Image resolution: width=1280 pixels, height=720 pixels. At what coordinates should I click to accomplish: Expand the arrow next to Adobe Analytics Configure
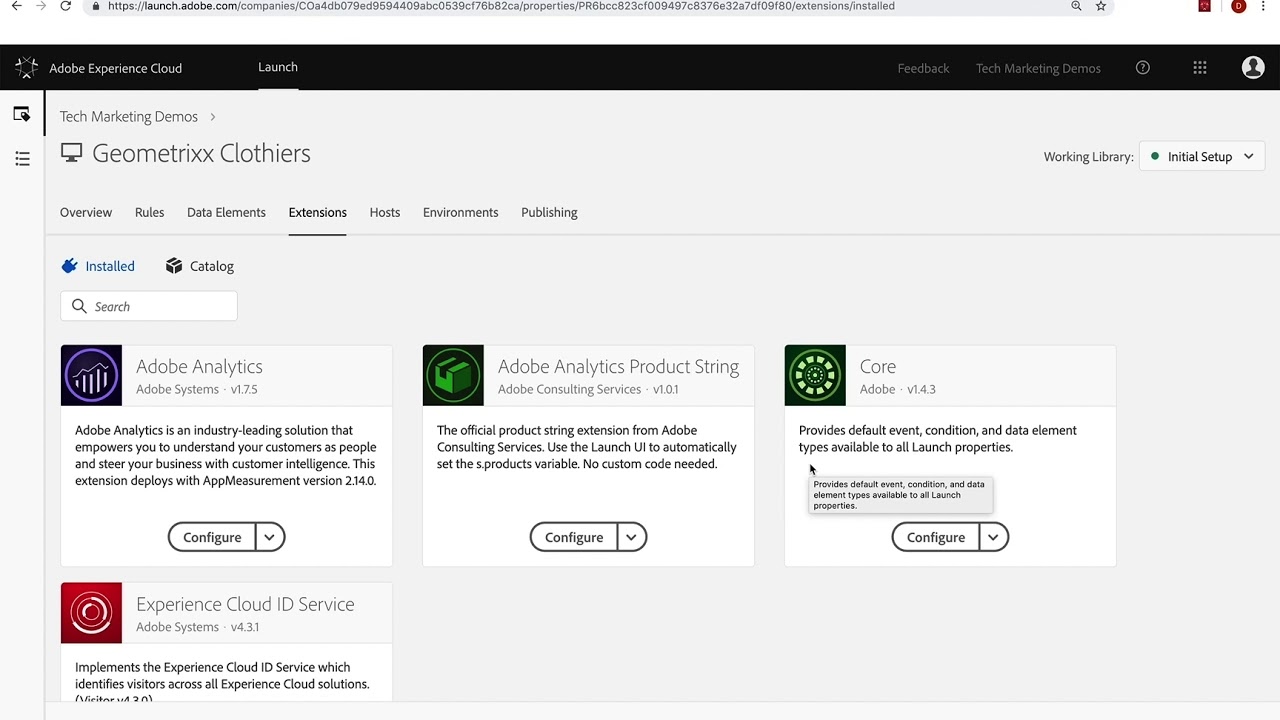click(270, 537)
